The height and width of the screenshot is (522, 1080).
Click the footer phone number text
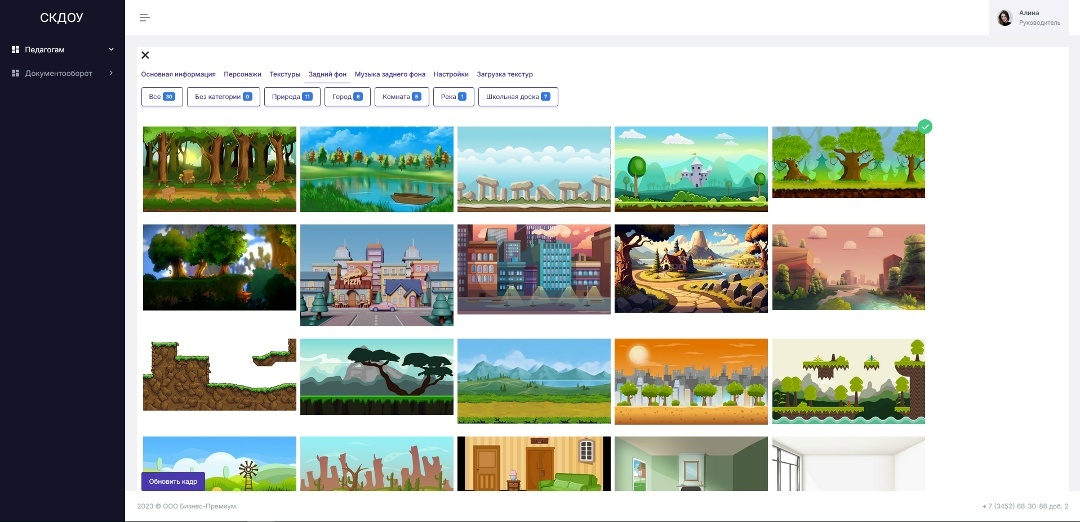(x=1025, y=506)
